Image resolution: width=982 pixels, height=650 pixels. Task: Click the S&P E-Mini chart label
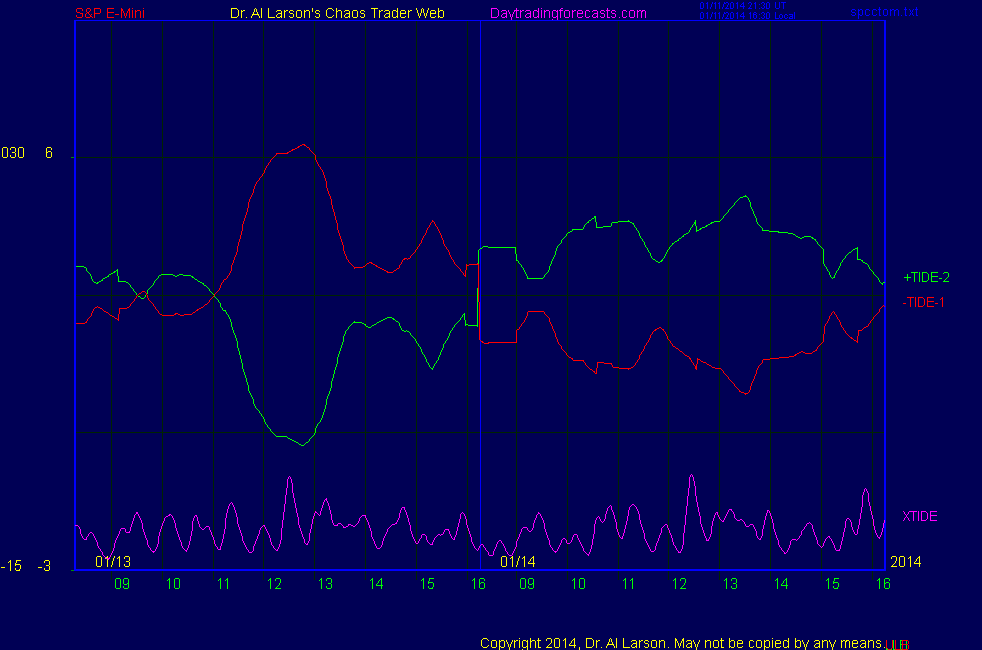click(x=110, y=13)
